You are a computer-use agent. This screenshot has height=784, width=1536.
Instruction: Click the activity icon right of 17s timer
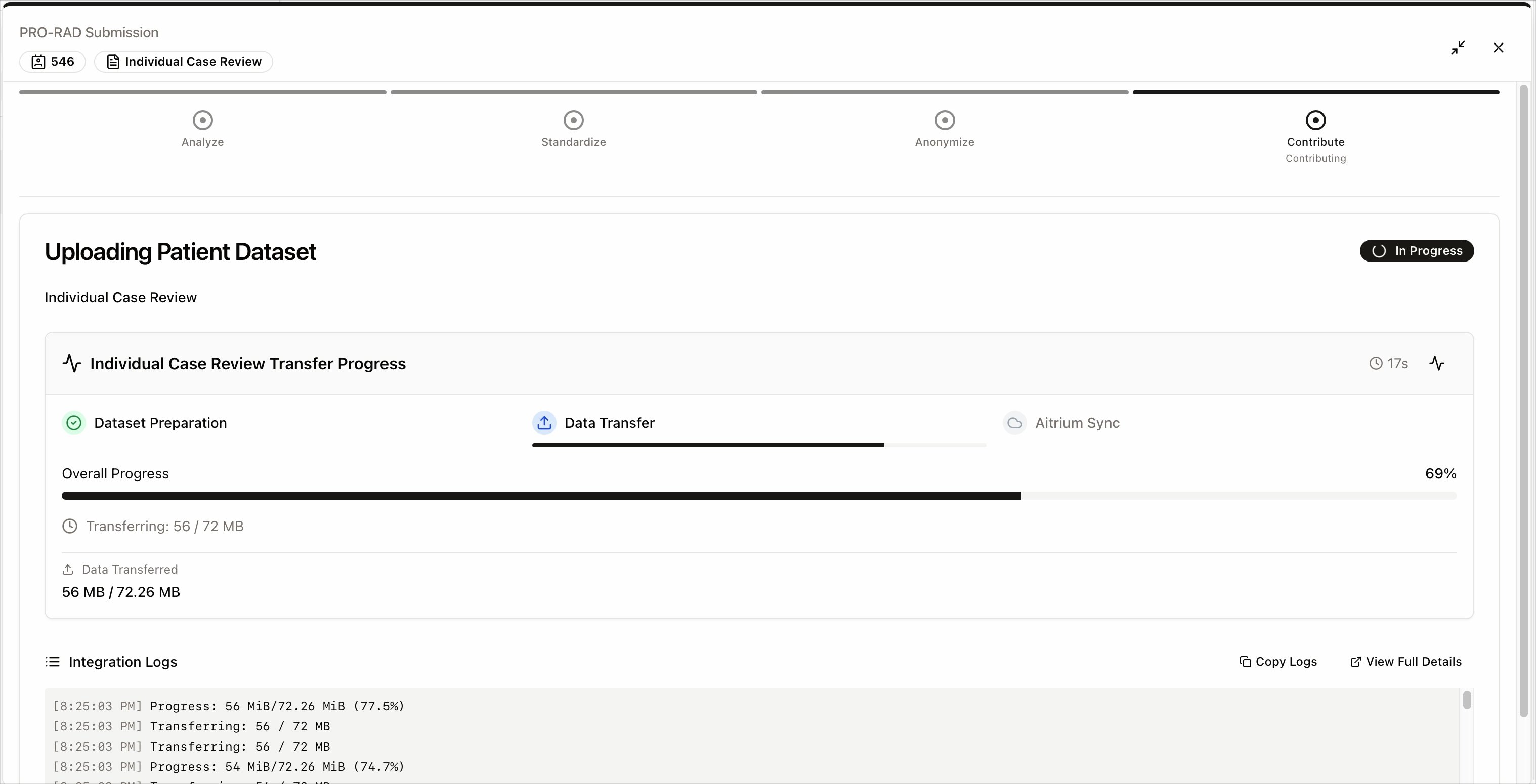(1437, 363)
